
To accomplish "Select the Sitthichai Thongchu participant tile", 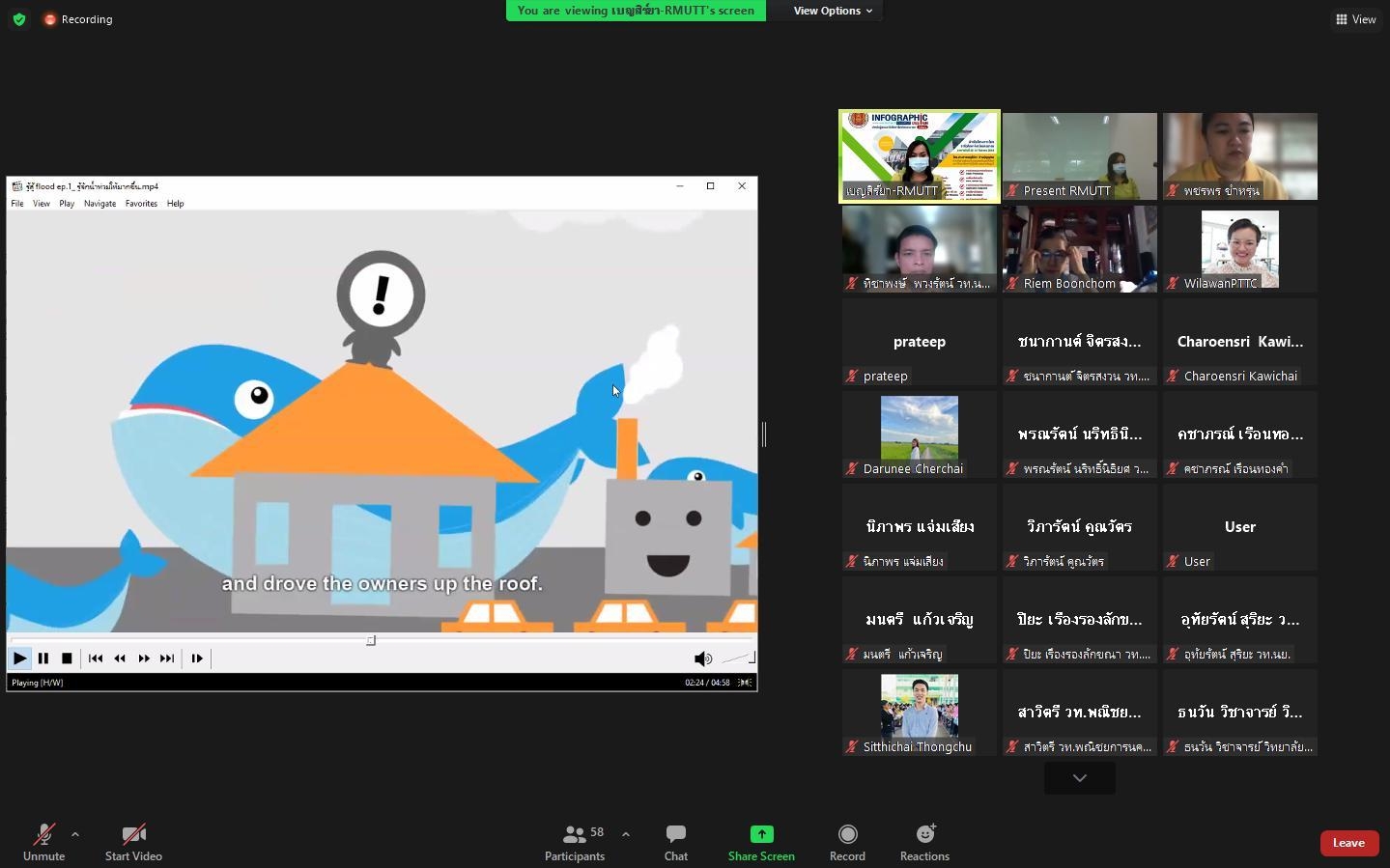I will 920,713.
